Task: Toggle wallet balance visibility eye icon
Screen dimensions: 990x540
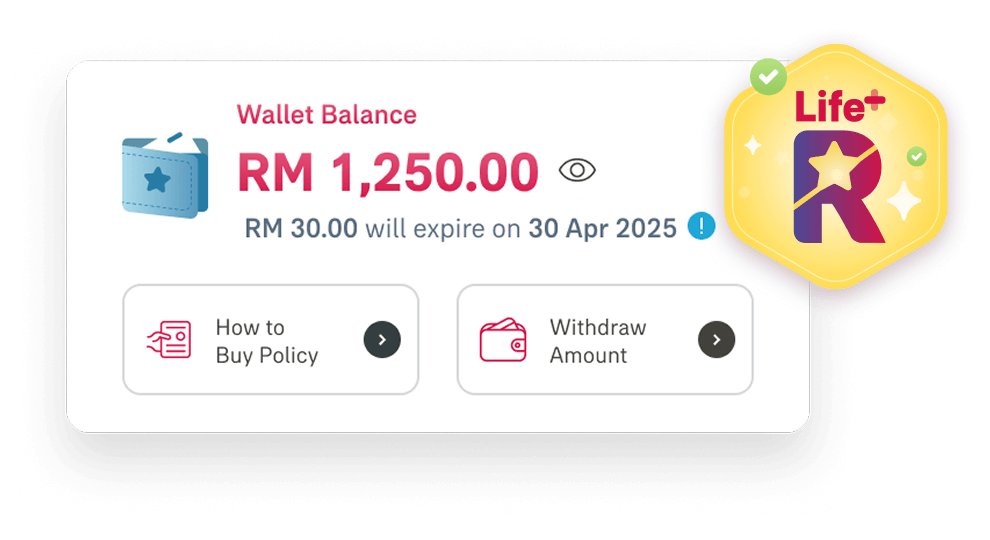Action: 577,171
